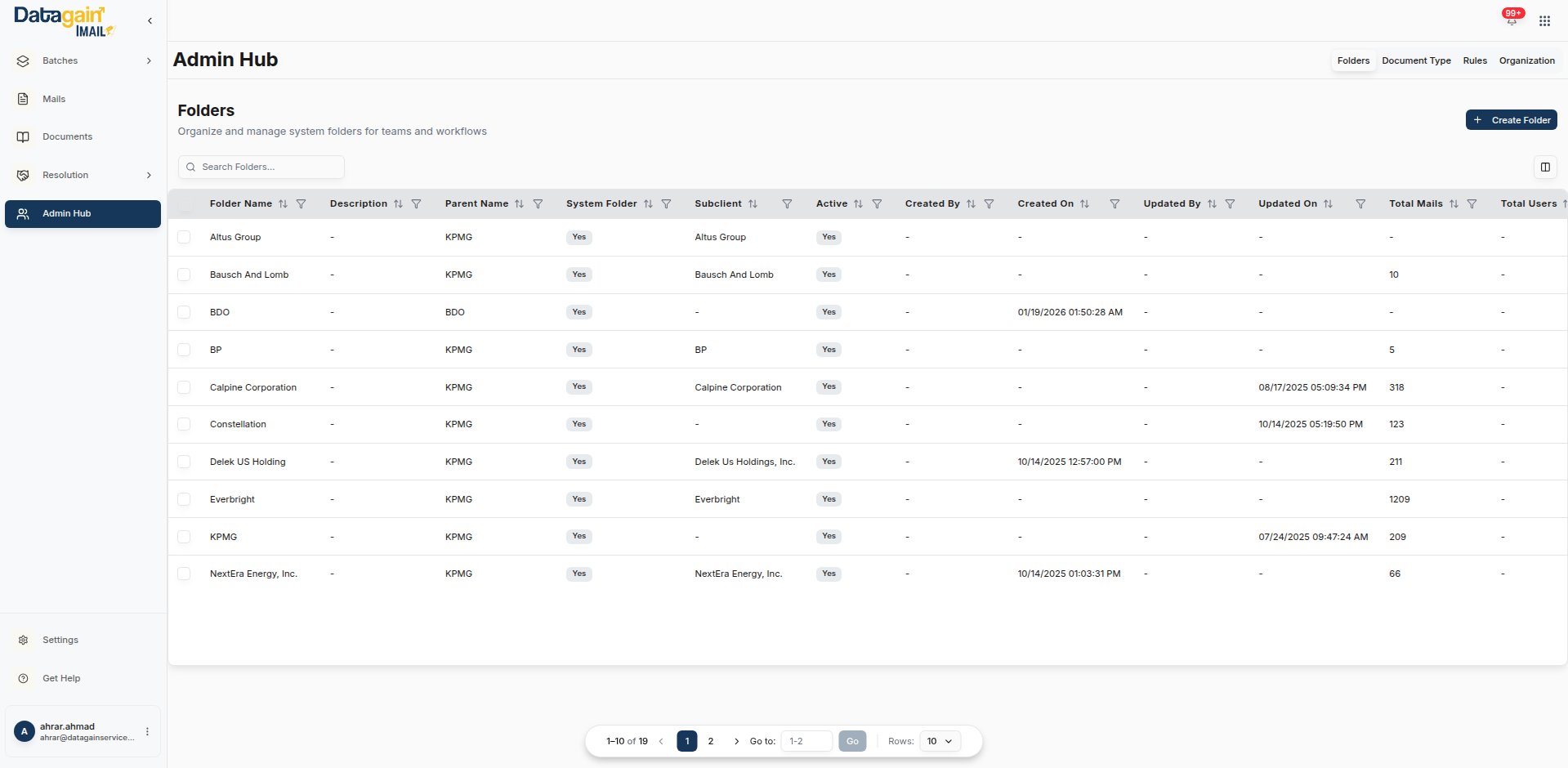
Task: Click the Active column filter icon
Action: 877,204
